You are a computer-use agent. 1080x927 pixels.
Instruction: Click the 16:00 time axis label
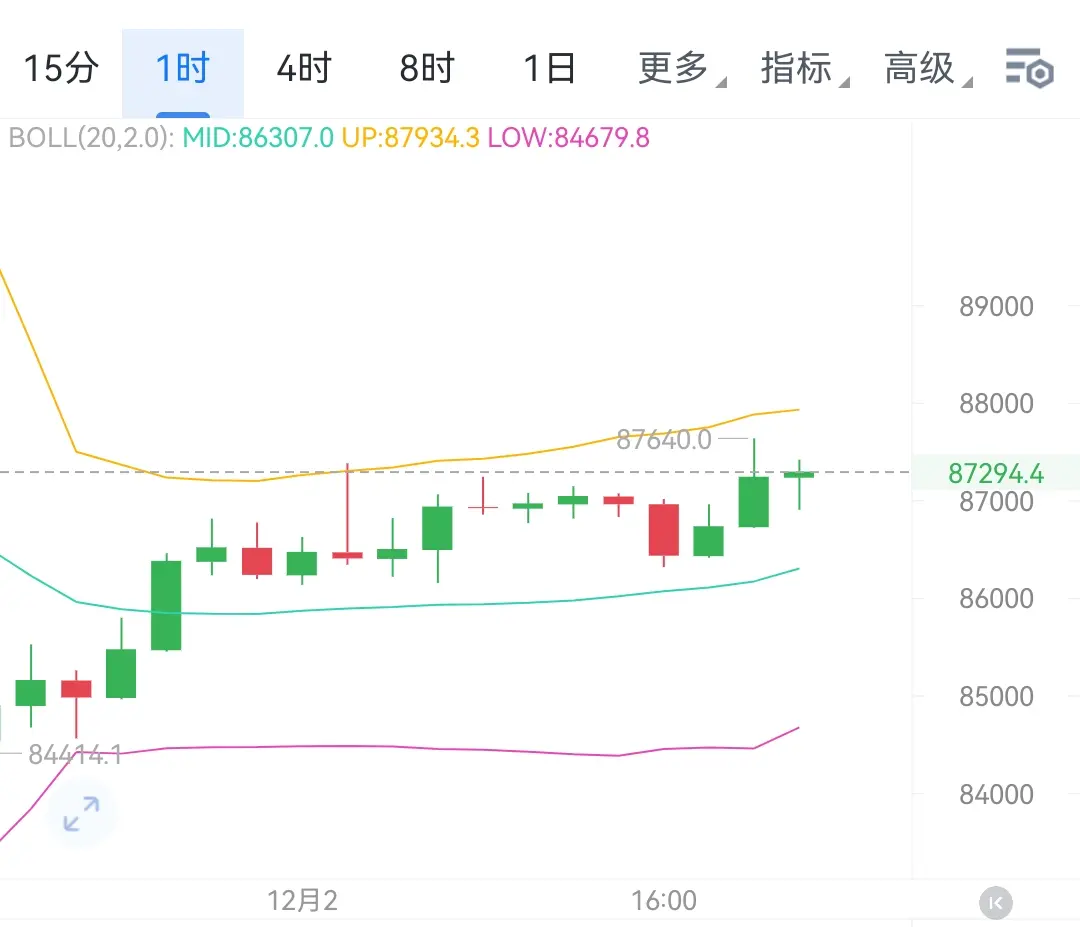[664, 900]
